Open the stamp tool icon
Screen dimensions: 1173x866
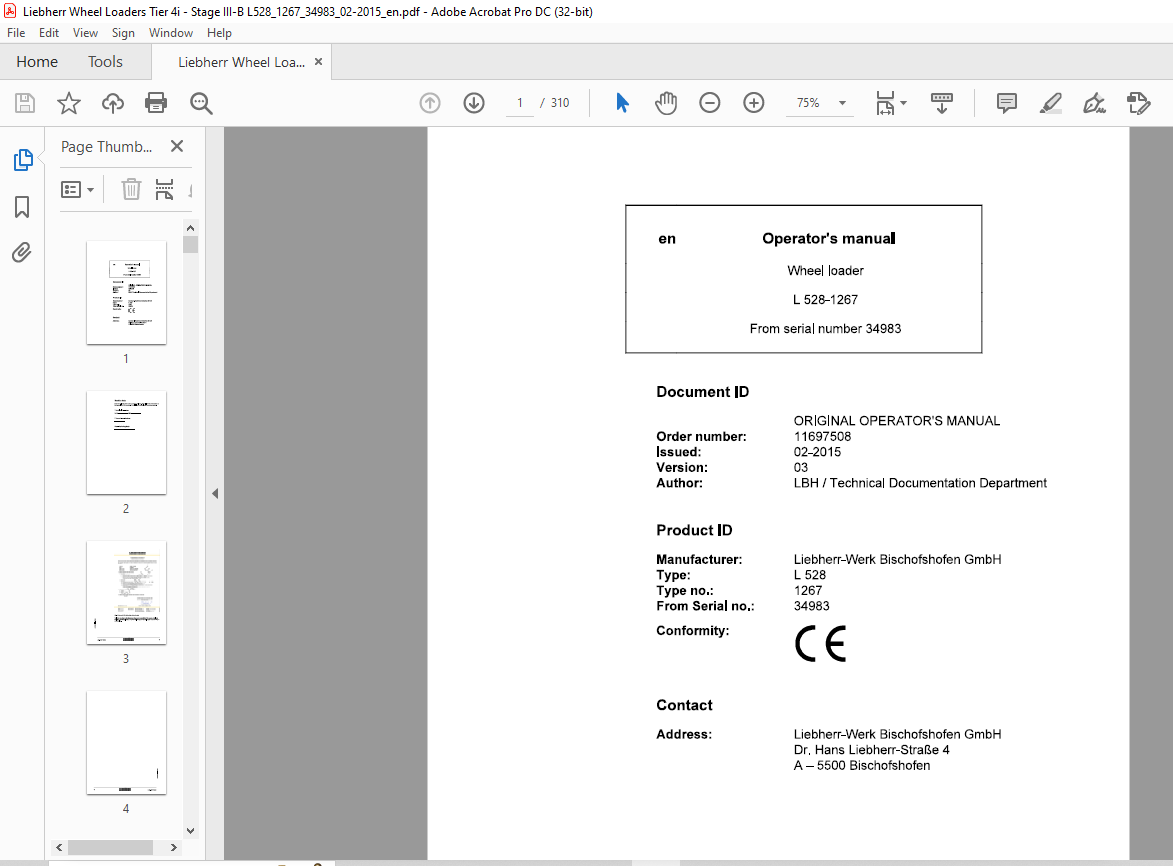(1139, 103)
